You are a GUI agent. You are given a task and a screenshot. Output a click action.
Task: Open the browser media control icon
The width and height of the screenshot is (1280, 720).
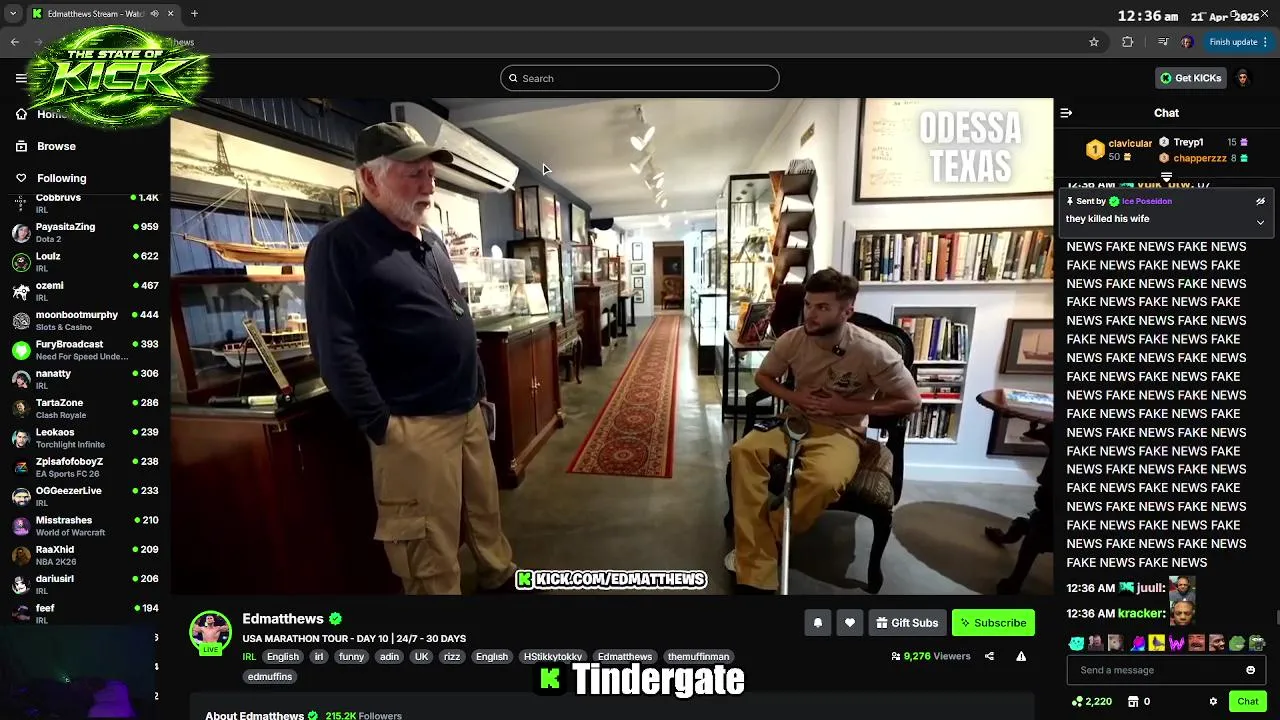[x=1162, y=42]
